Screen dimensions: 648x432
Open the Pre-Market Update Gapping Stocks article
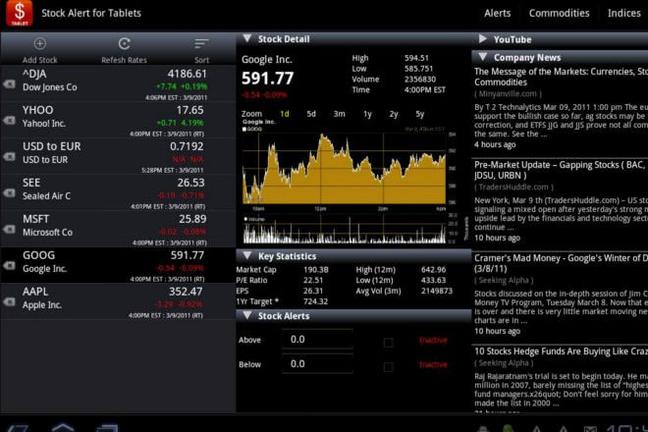pos(561,170)
